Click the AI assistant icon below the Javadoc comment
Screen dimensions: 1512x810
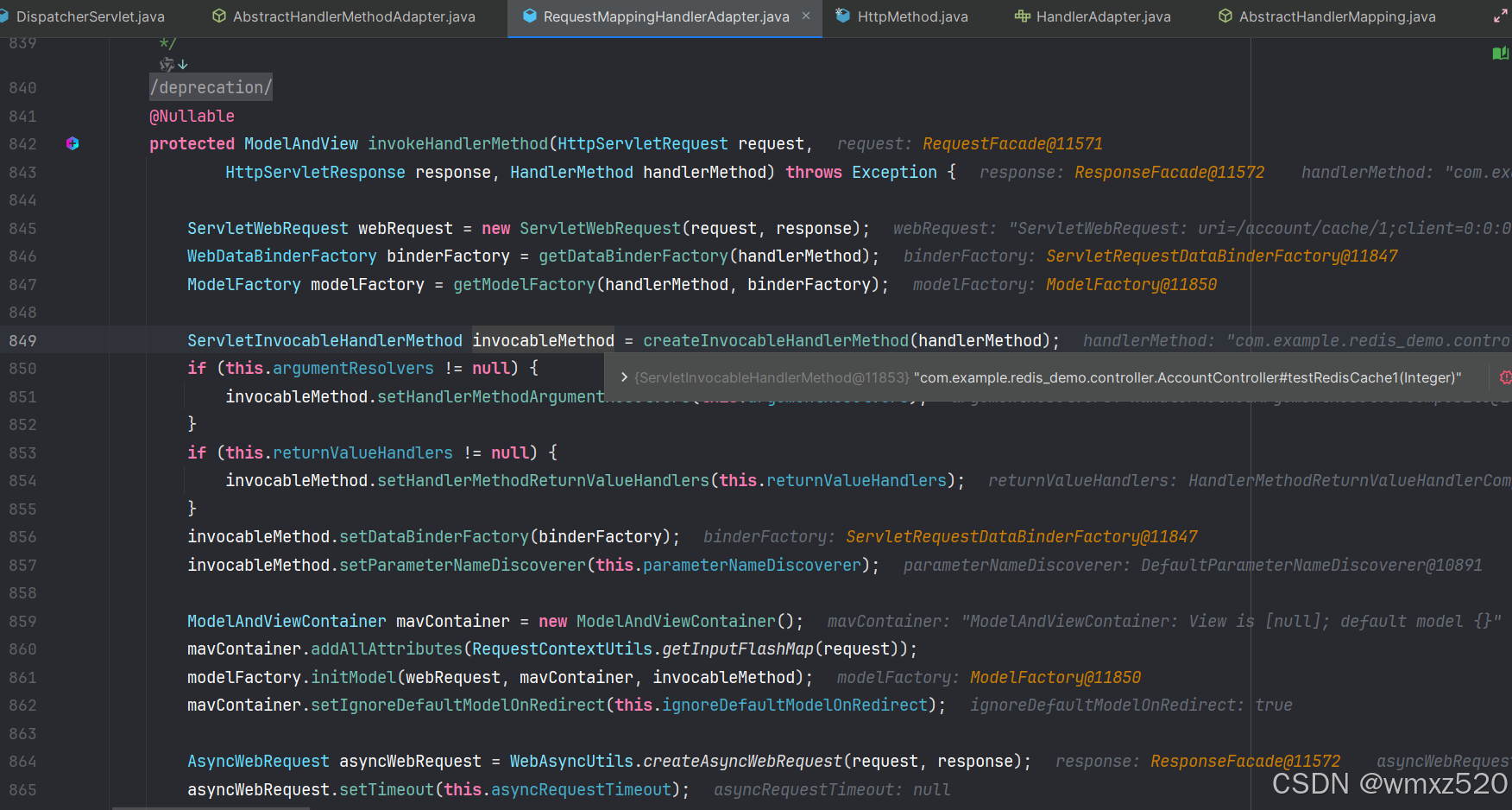[x=167, y=64]
